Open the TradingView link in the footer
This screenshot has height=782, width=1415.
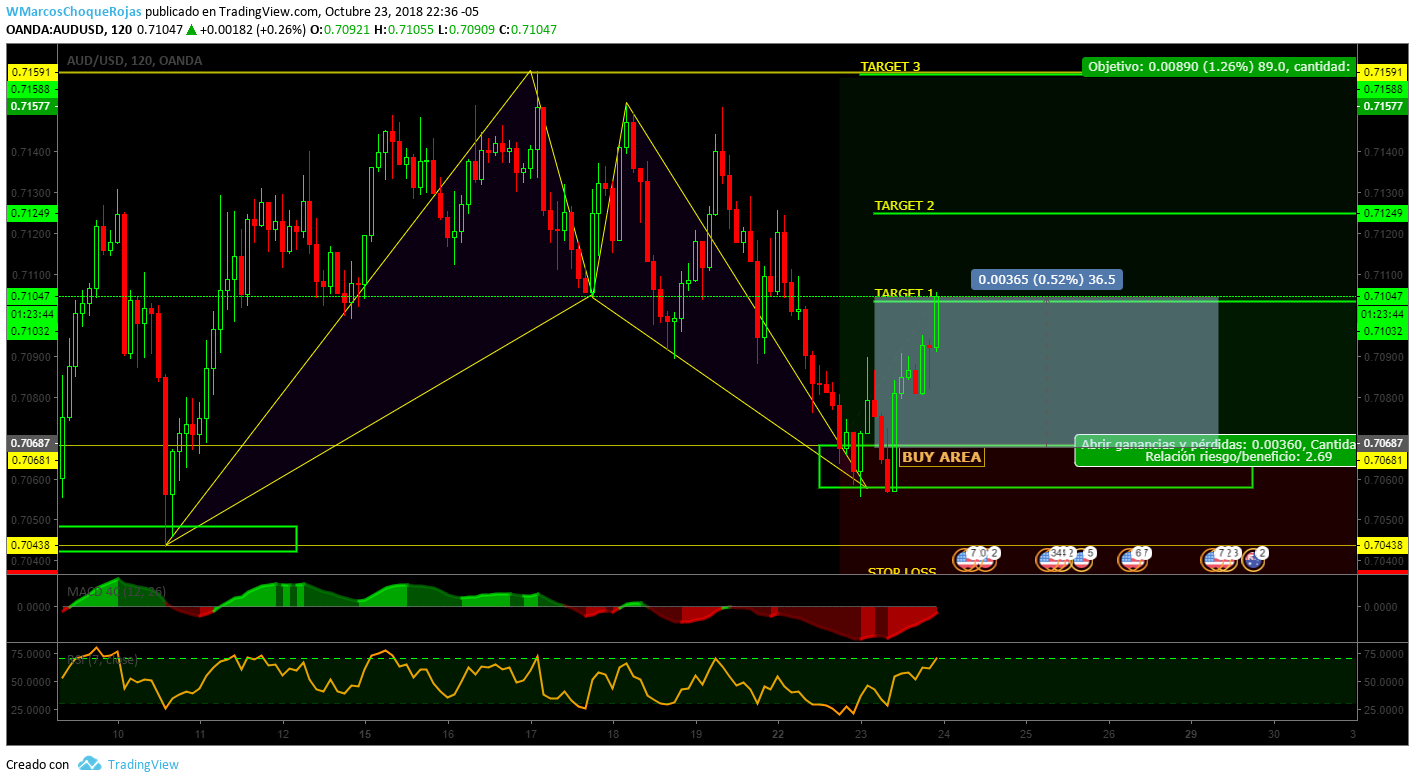pos(142,764)
